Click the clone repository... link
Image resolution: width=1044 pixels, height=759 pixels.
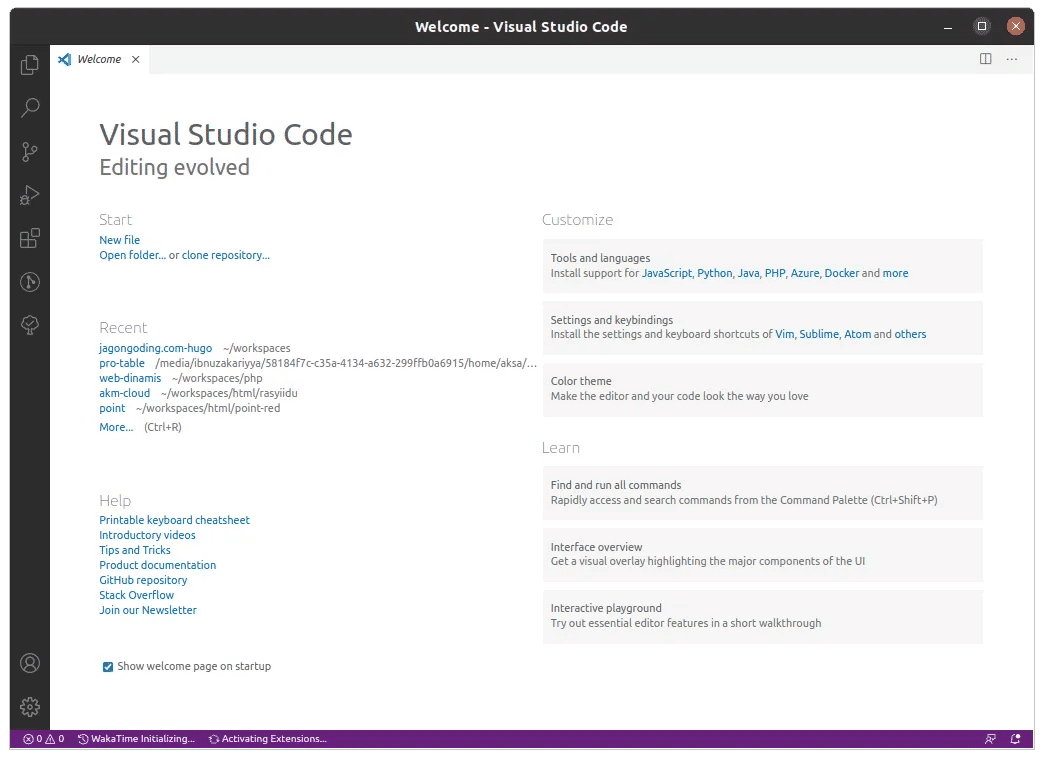coord(226,255)
